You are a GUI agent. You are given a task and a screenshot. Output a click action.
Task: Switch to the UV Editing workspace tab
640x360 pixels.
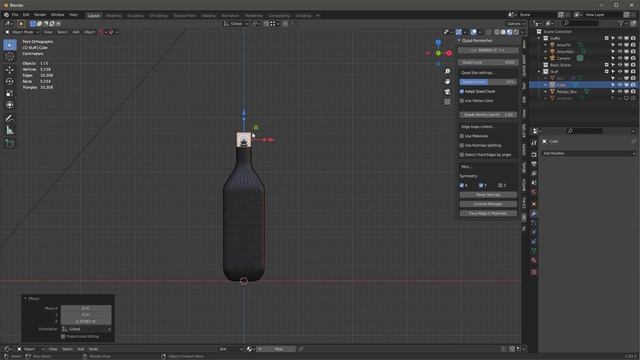coord(158,16)
